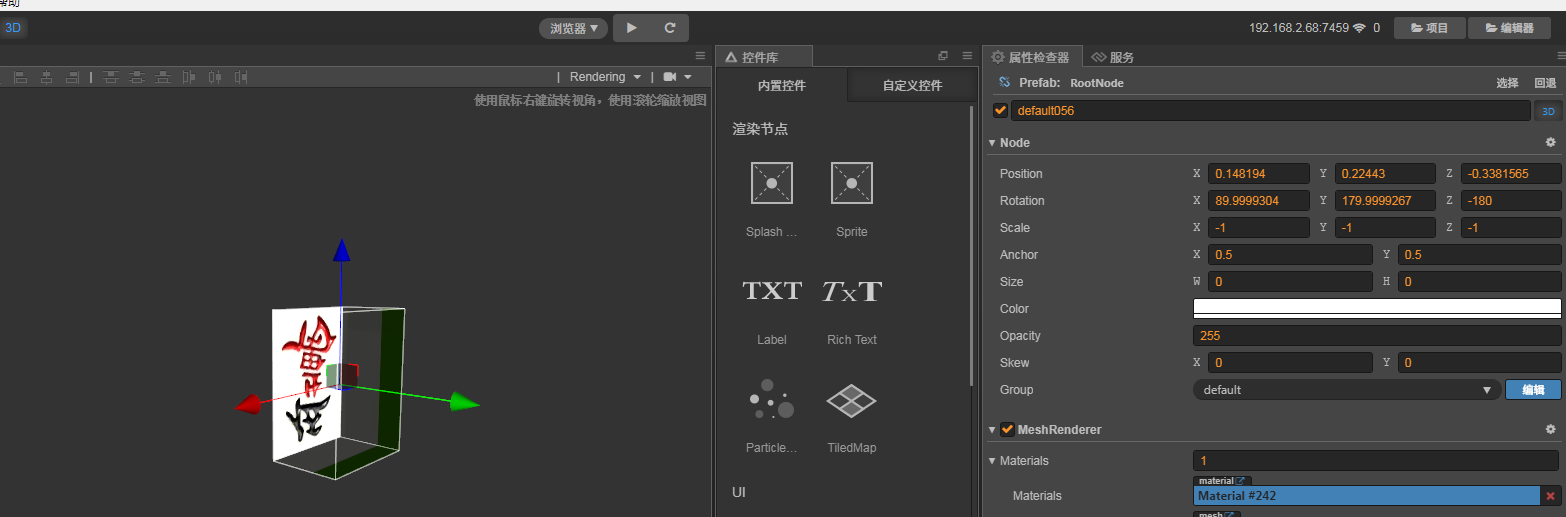Toggle the default056 node active checkbox

pyautogui.click(x=1001, y=111)
